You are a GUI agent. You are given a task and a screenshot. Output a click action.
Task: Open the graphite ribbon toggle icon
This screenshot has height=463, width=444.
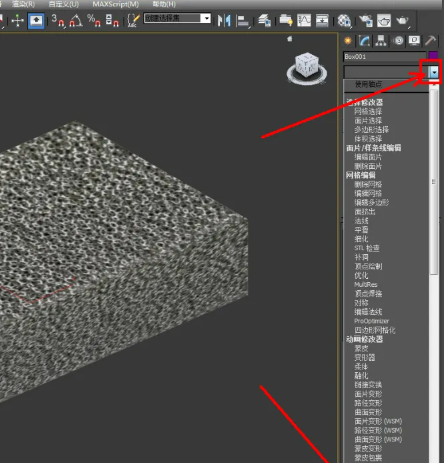click(x=286, y=21)
